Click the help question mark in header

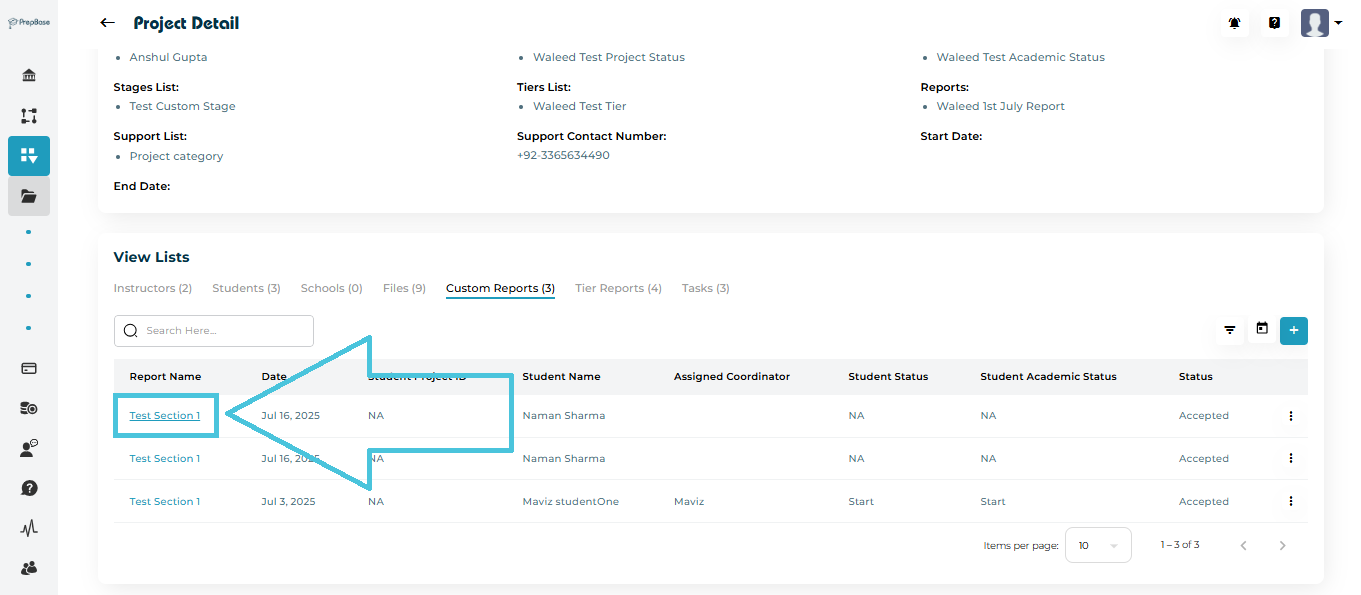(x=1274, y=23)
